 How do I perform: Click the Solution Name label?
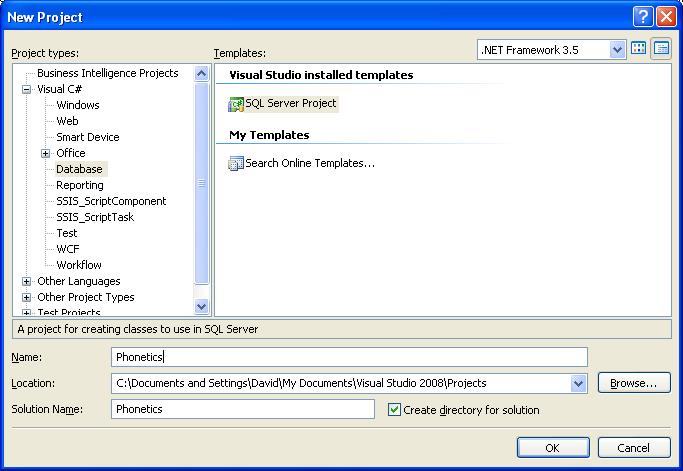coord(47,410)
